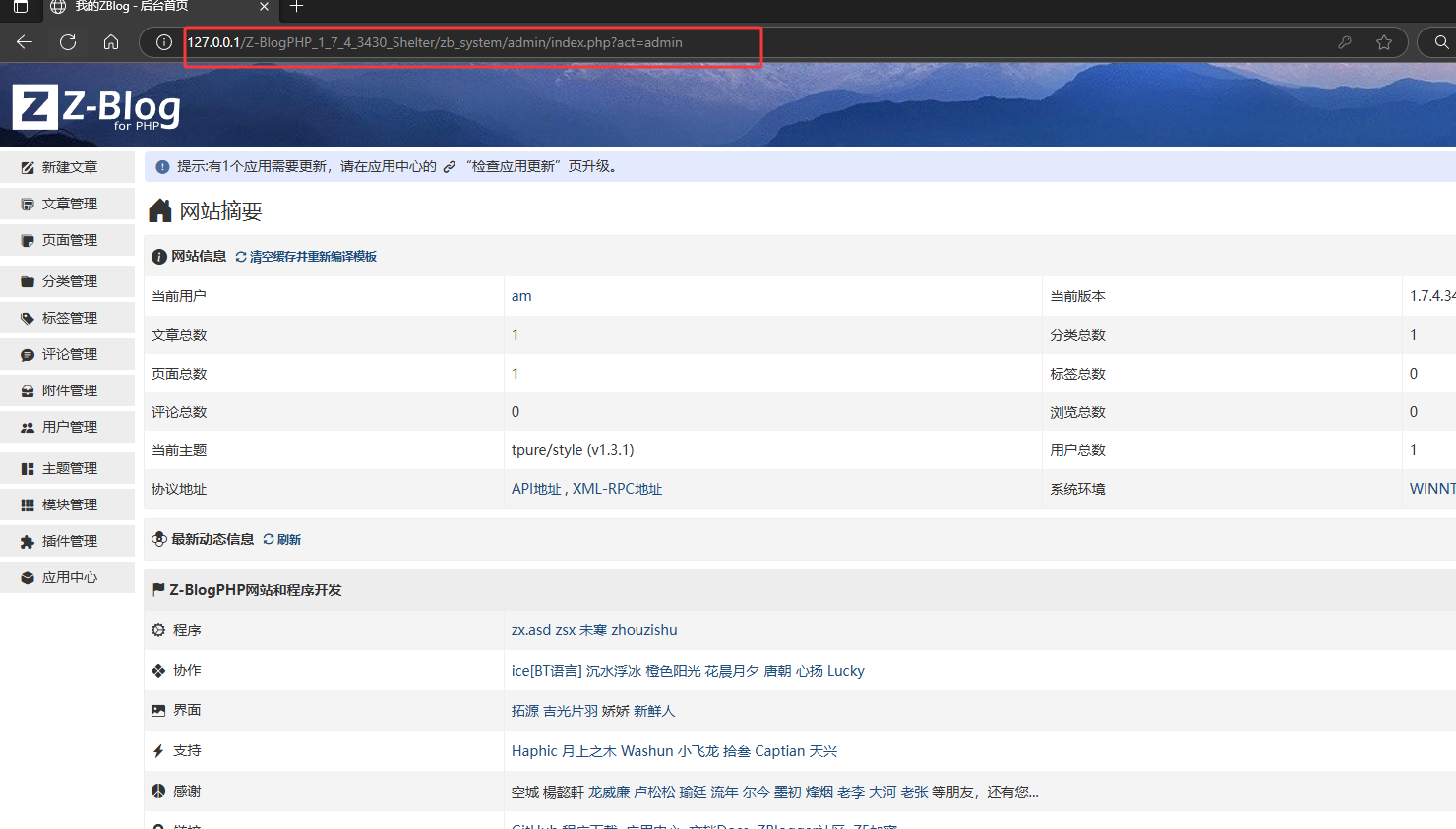Open the saved passwords key icon
1456x829 pixels.
pyautogui.click(x=1345, y=42)
